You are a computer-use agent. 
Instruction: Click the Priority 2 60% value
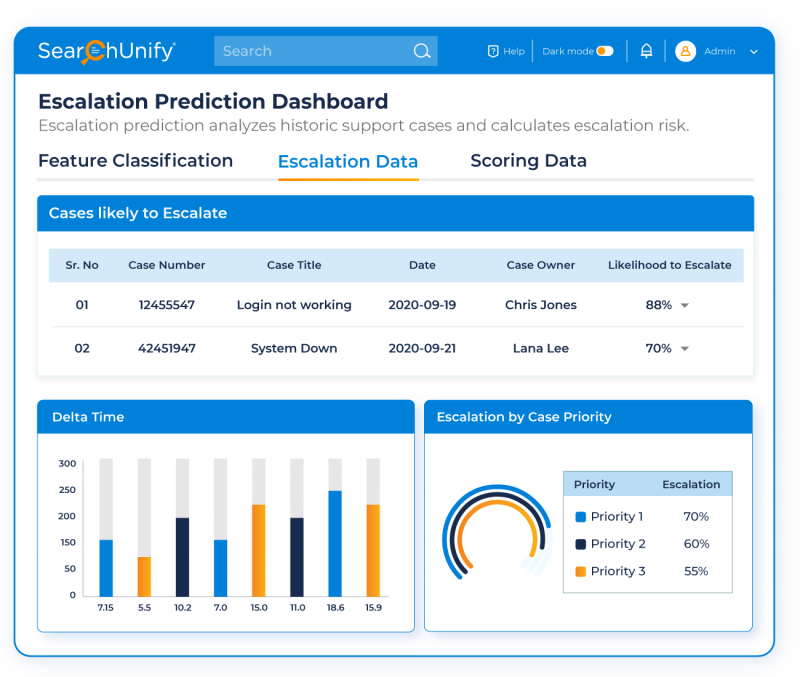coord(696,544)
